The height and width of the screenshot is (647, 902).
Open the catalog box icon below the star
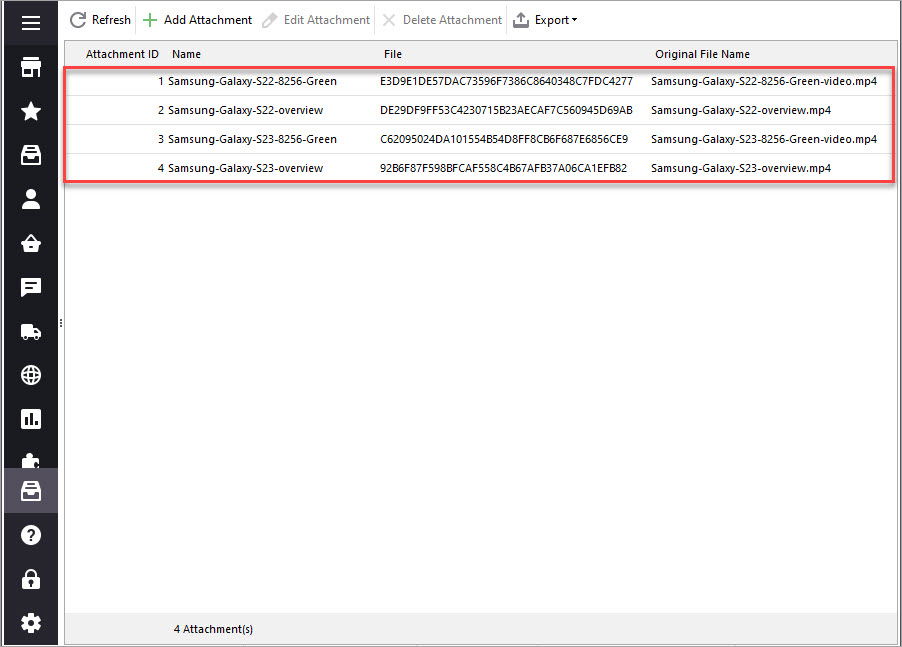pos(31,155)
